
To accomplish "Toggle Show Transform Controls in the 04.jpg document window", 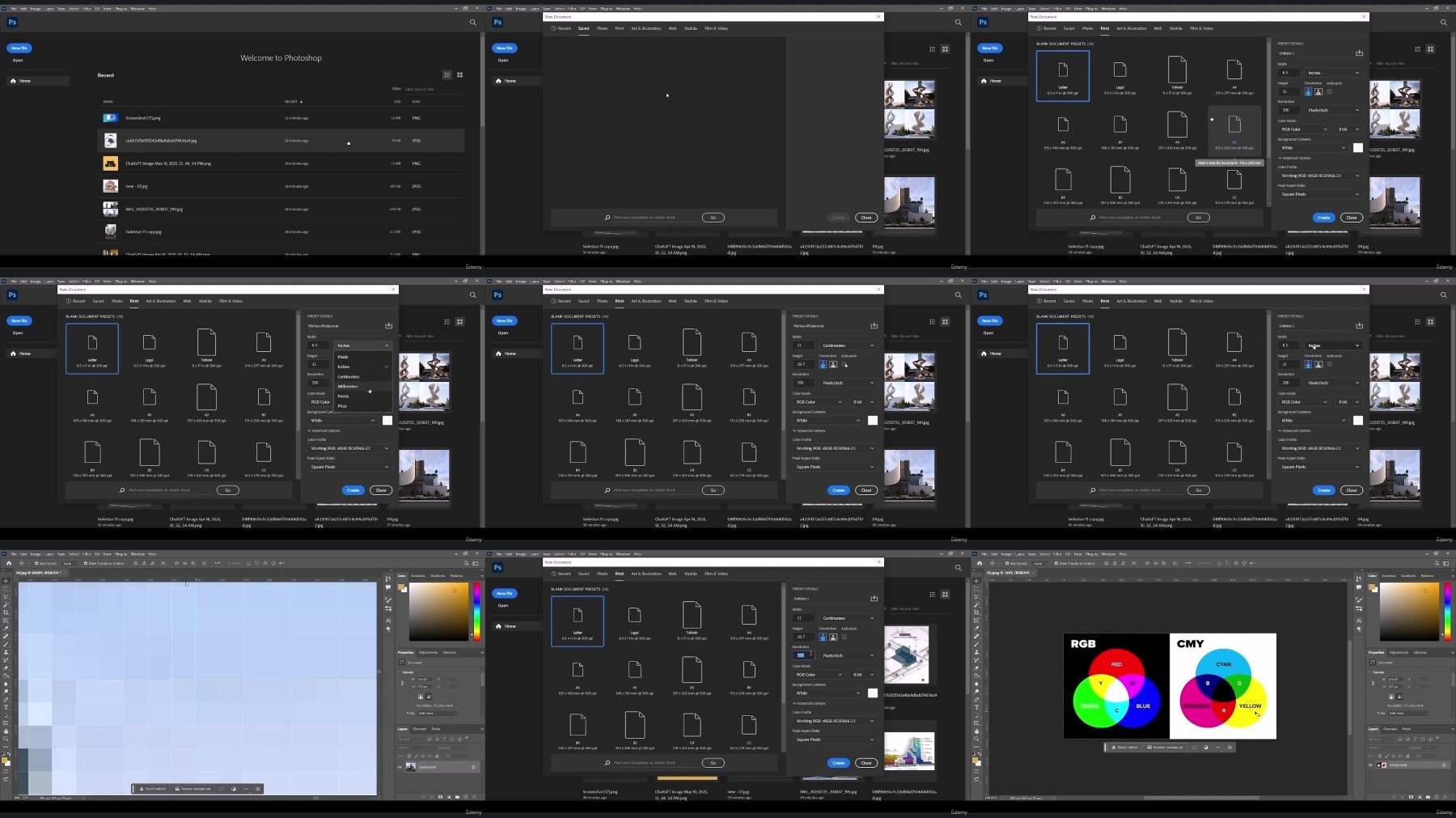I will click(85, 563).
